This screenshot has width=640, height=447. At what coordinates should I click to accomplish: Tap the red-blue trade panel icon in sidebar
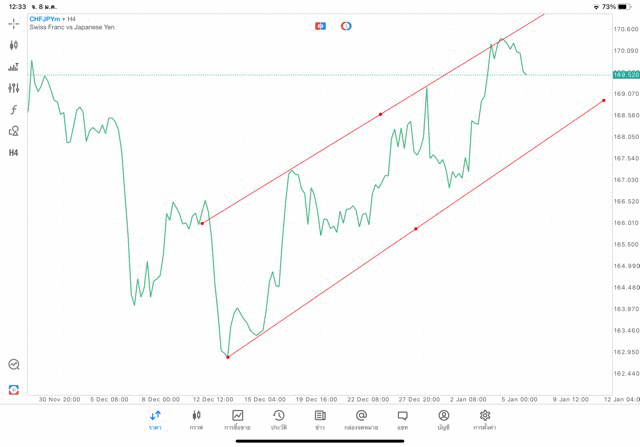click(14, 389)
